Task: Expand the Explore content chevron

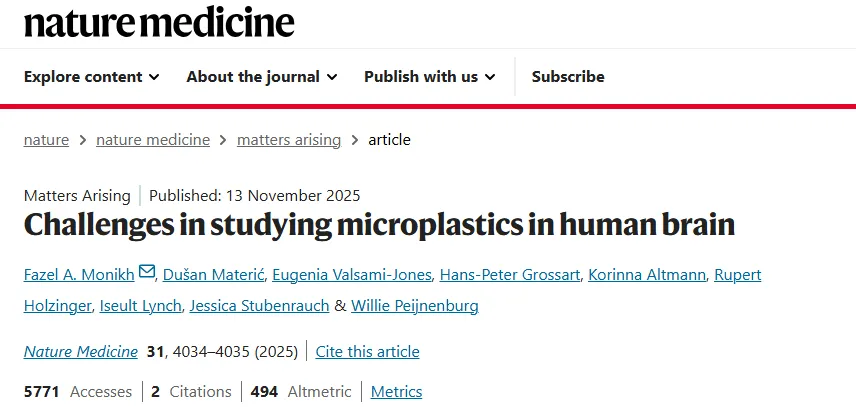Action: point(154,77)
